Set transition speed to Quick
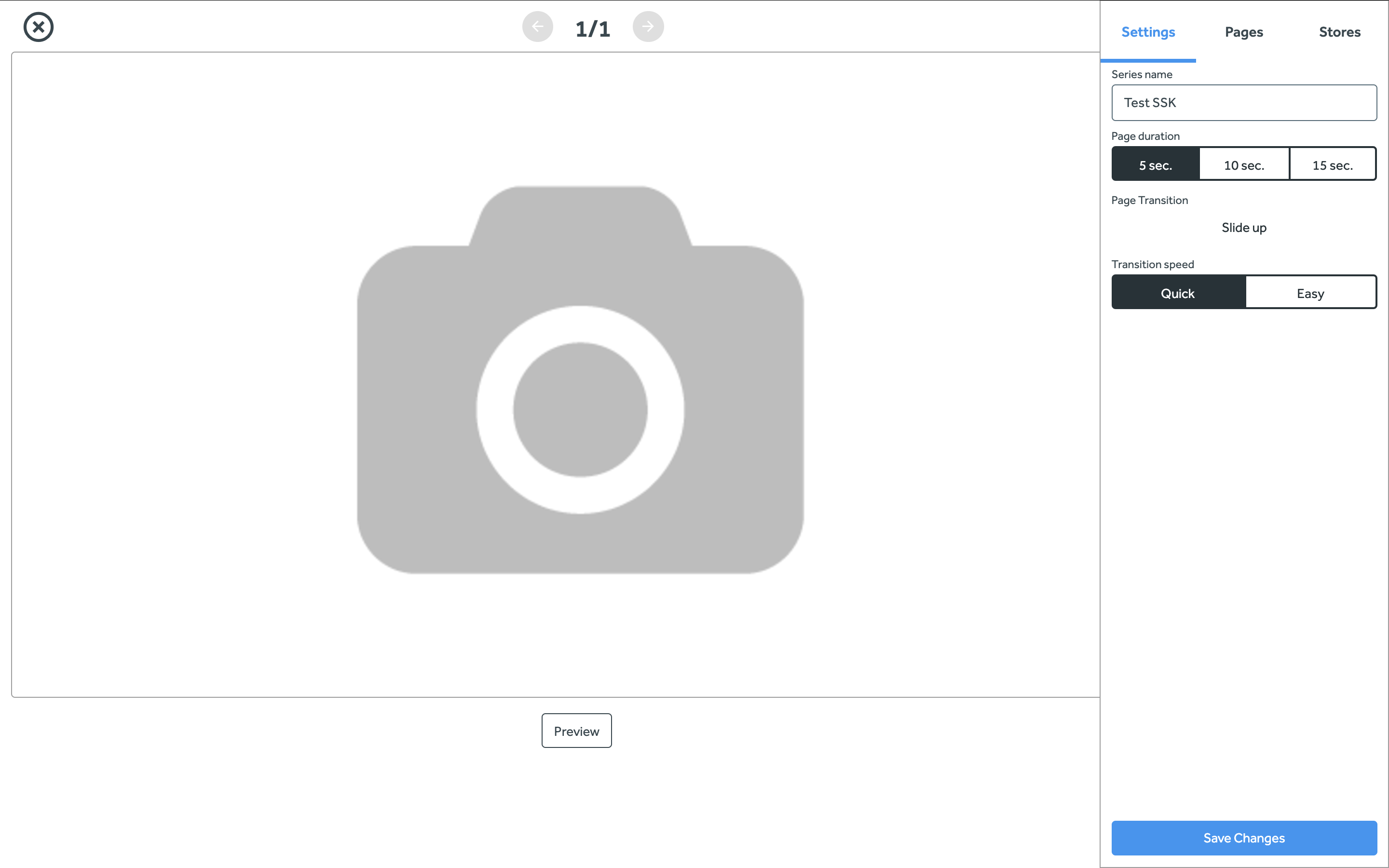The image size is (1389, 868). 1178,293
